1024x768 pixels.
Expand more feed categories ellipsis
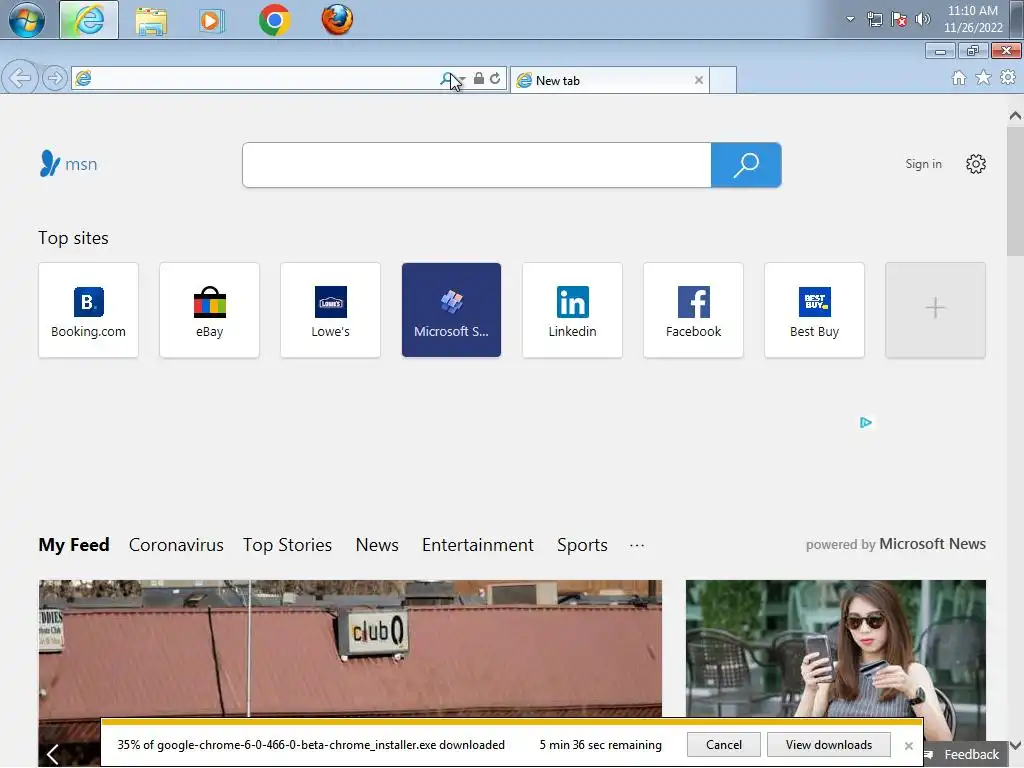637,545
